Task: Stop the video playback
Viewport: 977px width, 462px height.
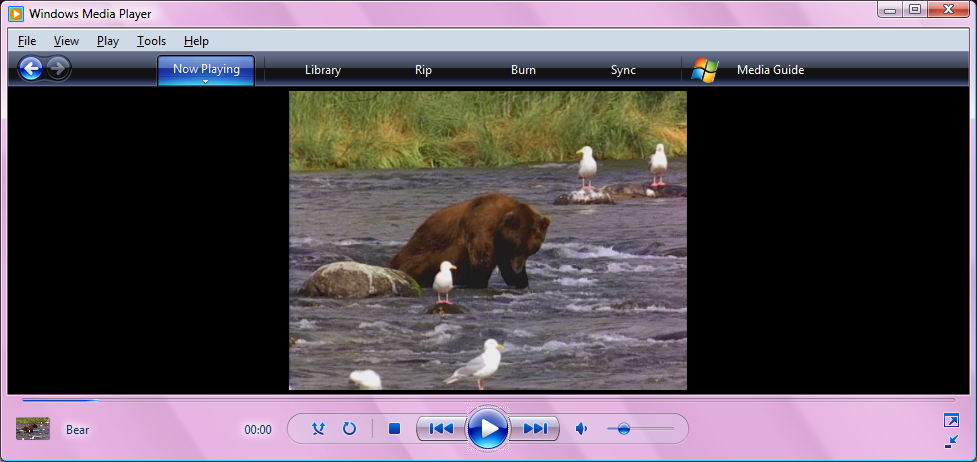Action: (x=394, y=429)
